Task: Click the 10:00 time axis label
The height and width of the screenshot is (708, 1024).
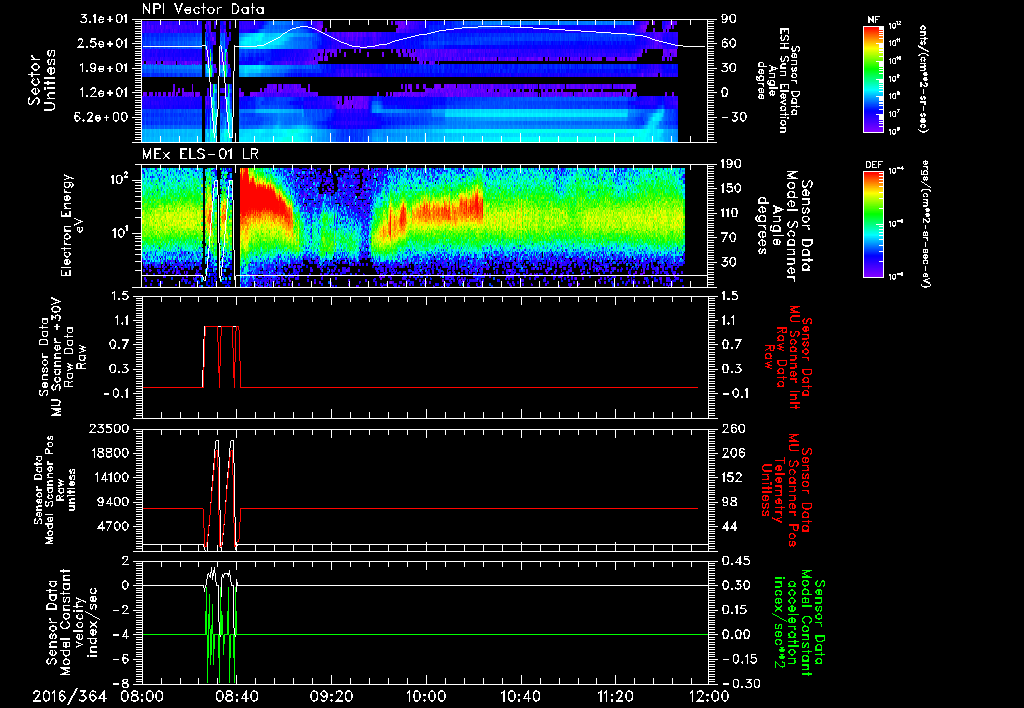Action: pyautogui.click(x=426, y=696)
